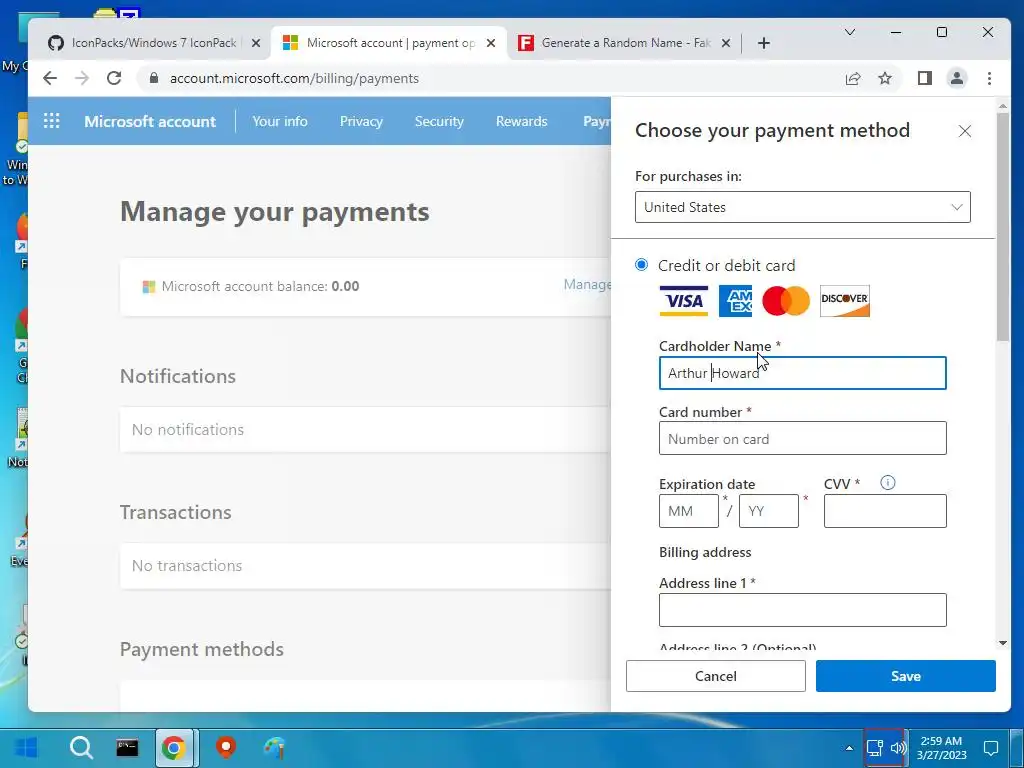Click the No notifications text
This screenshot has width=1024, height=768.
188,430
